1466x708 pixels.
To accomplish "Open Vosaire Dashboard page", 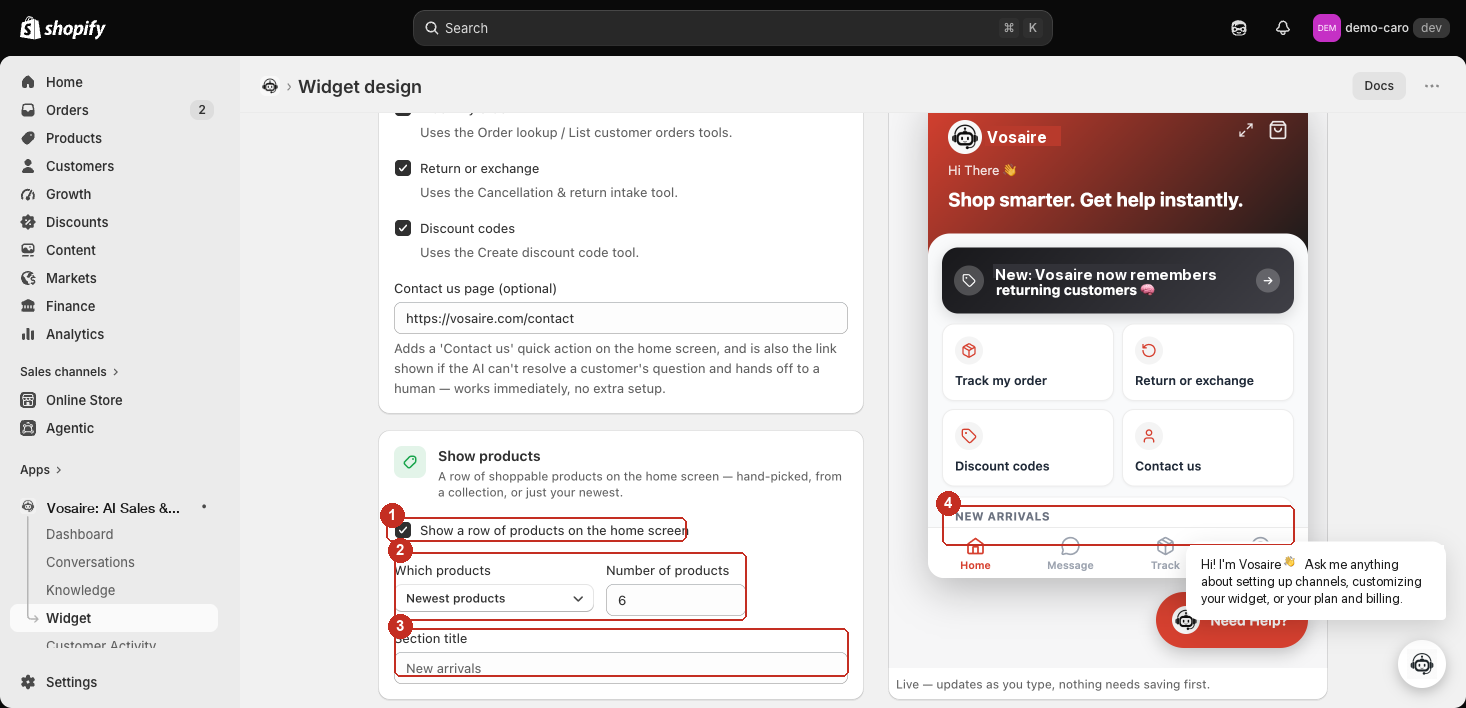I will coord(80,534).
